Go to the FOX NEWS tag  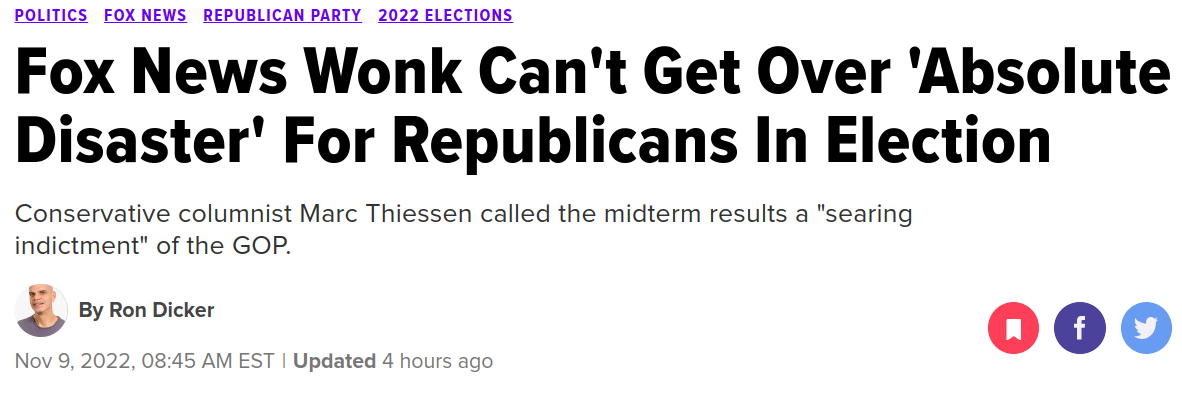coord(145,15)
